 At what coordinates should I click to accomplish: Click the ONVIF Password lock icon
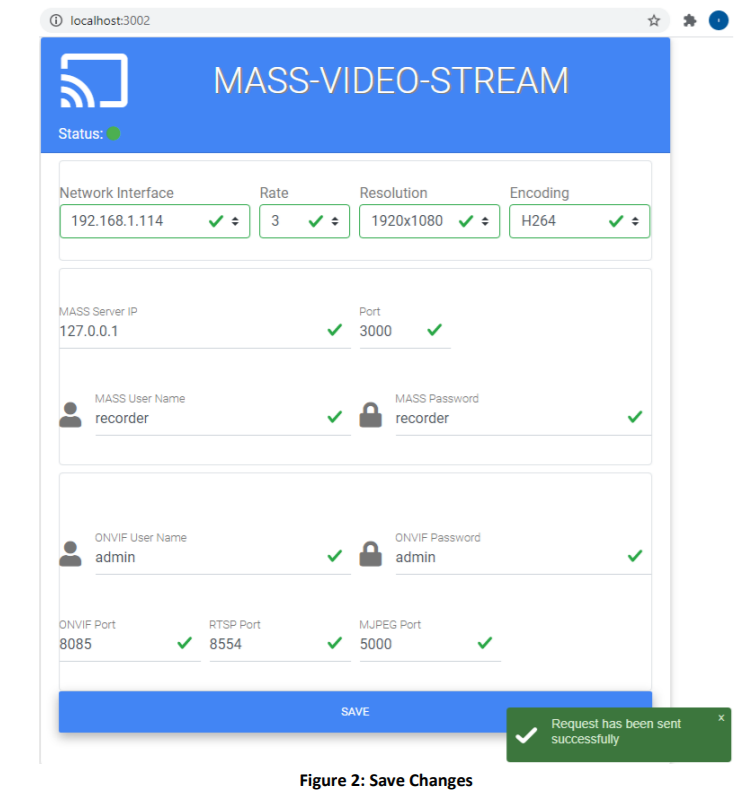(370, 554)
